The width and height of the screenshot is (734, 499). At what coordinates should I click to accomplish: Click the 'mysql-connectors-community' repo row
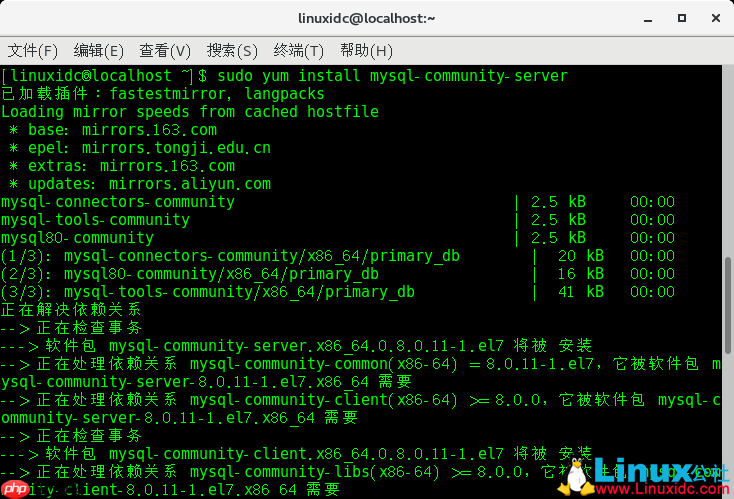click(x=338, y=202)
